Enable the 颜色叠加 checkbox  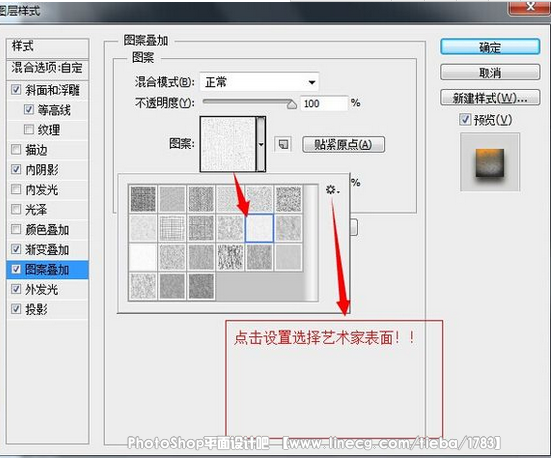pos(16,229)
